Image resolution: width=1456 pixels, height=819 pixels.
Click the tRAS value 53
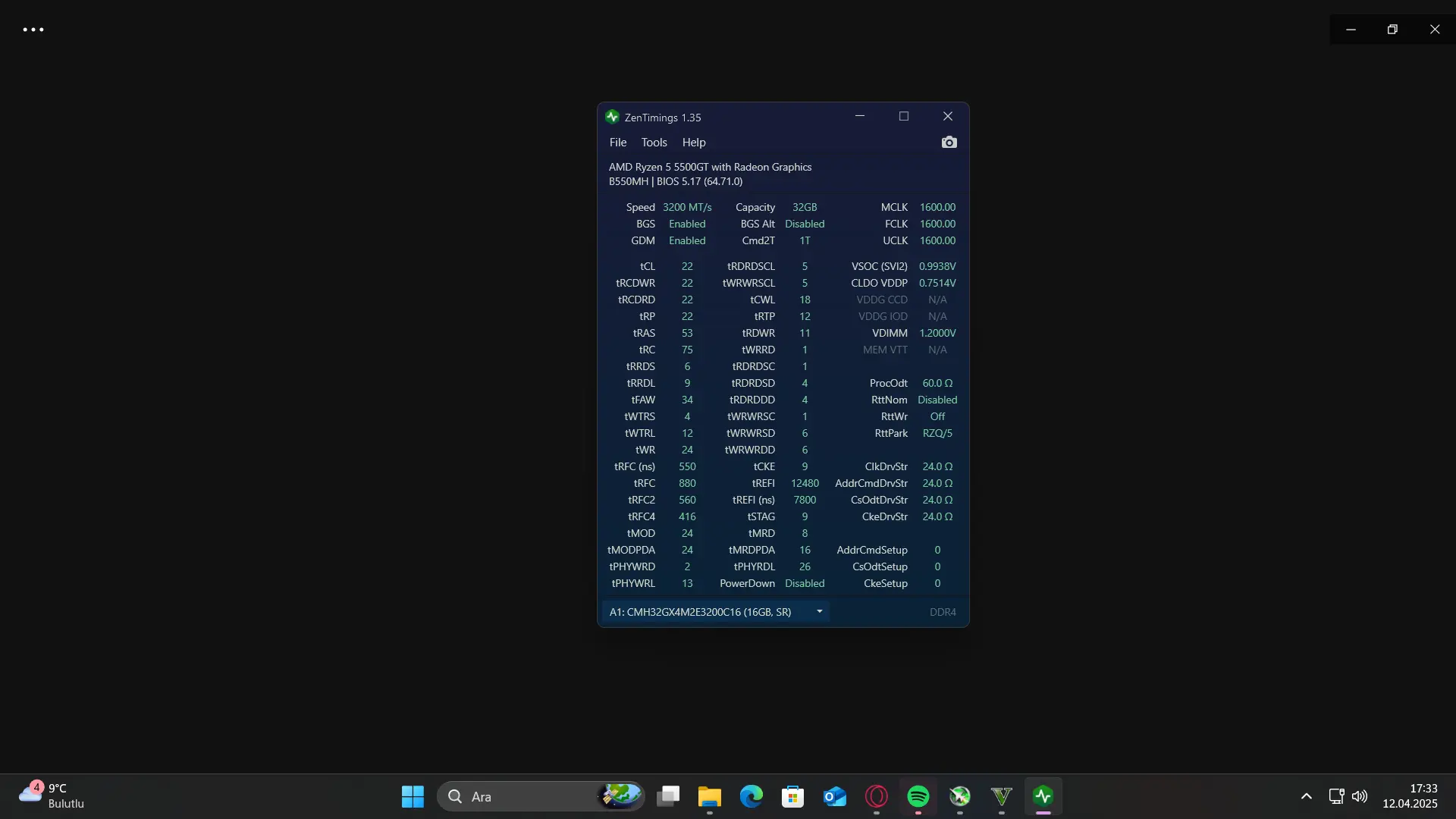point(687,333)
